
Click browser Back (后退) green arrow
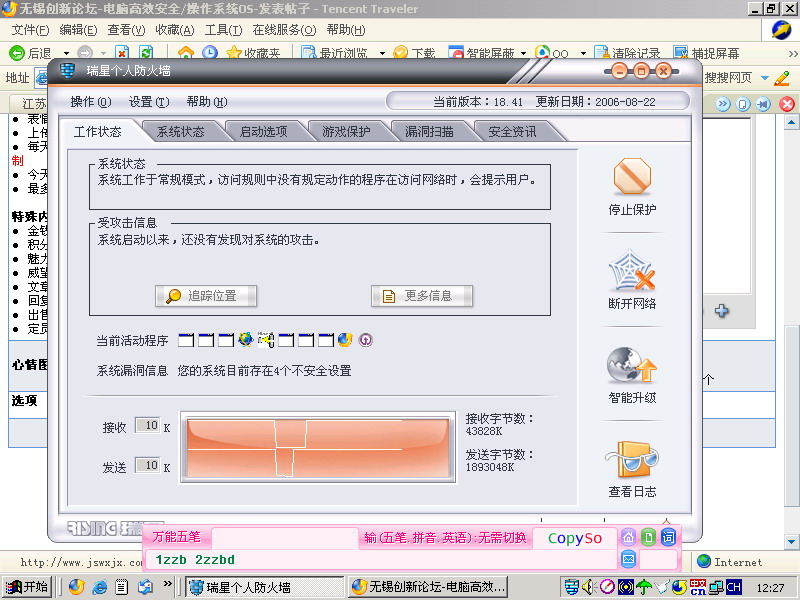[17, 53]
